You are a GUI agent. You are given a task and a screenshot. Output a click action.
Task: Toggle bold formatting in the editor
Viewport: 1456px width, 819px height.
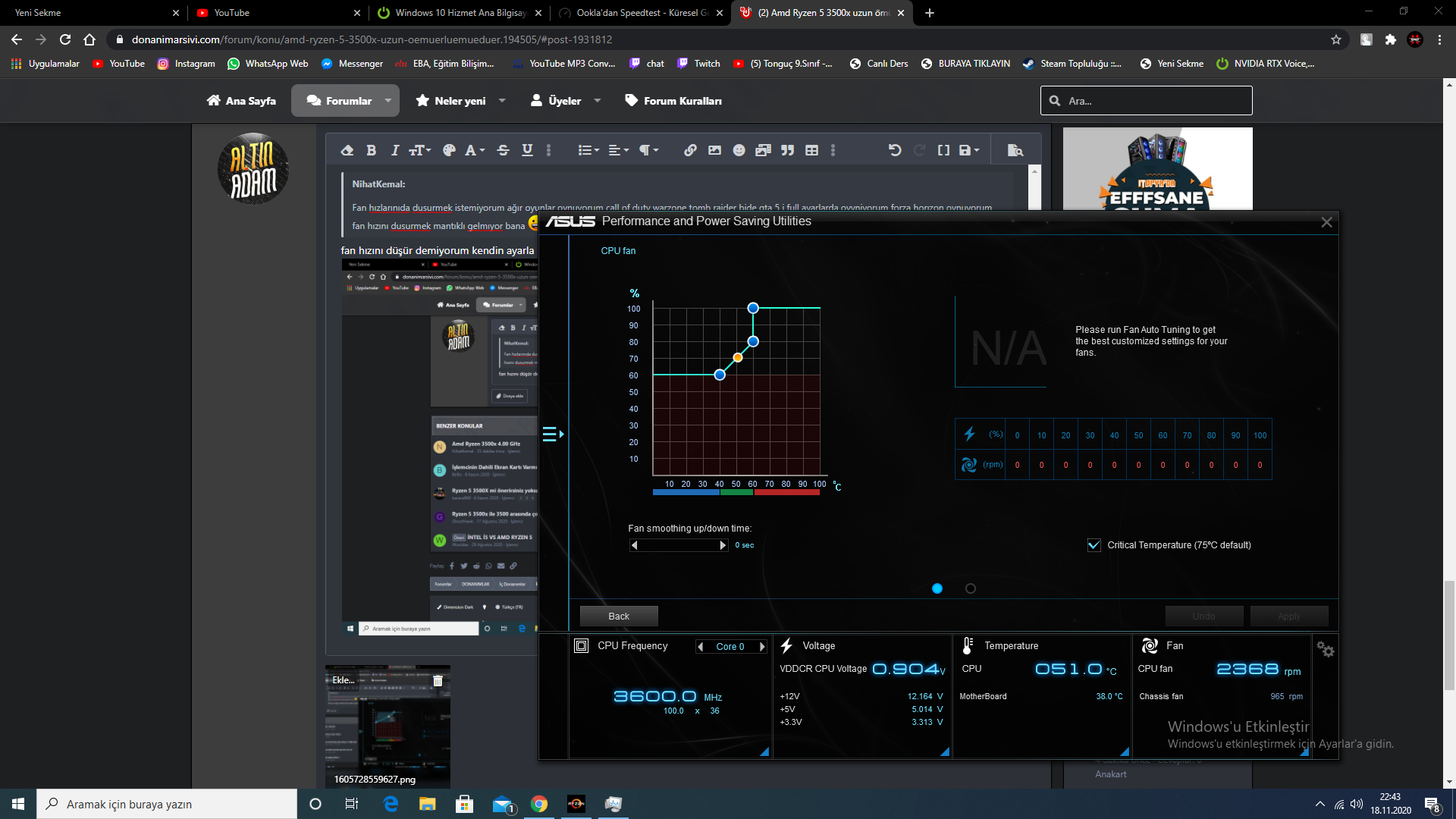point(371,150)
